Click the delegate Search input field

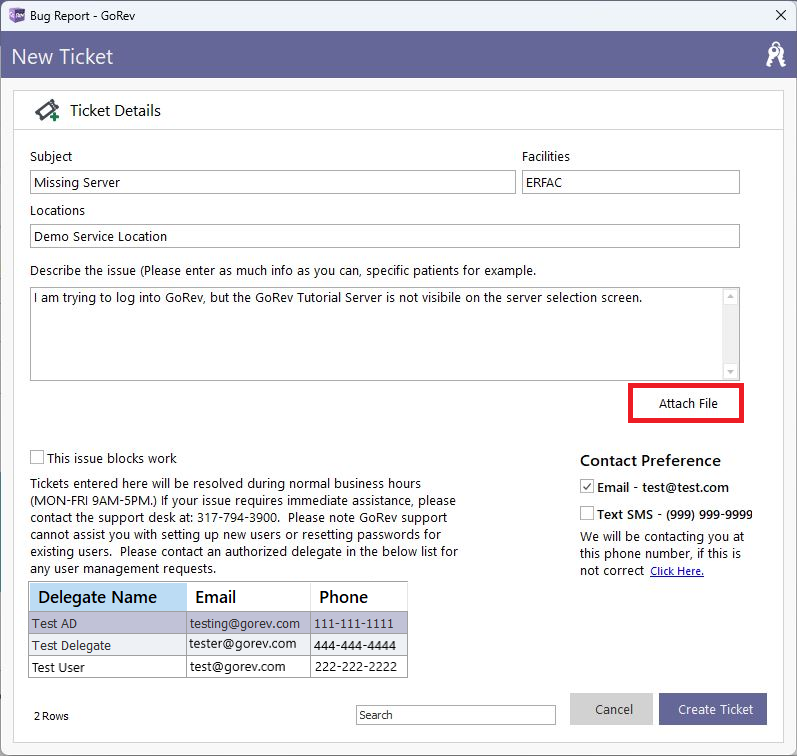455,715
